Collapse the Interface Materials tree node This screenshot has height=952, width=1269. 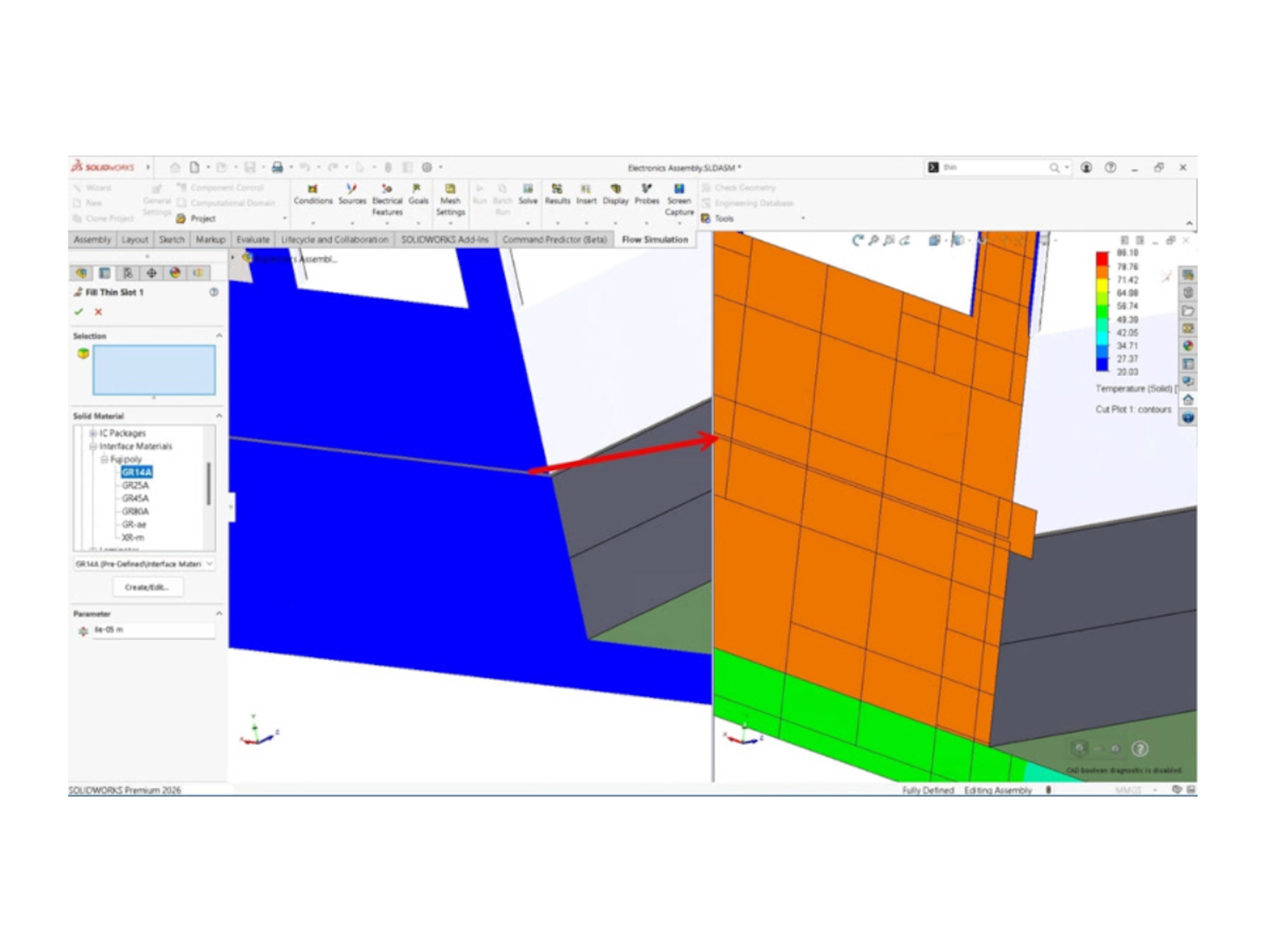point(92,446)
